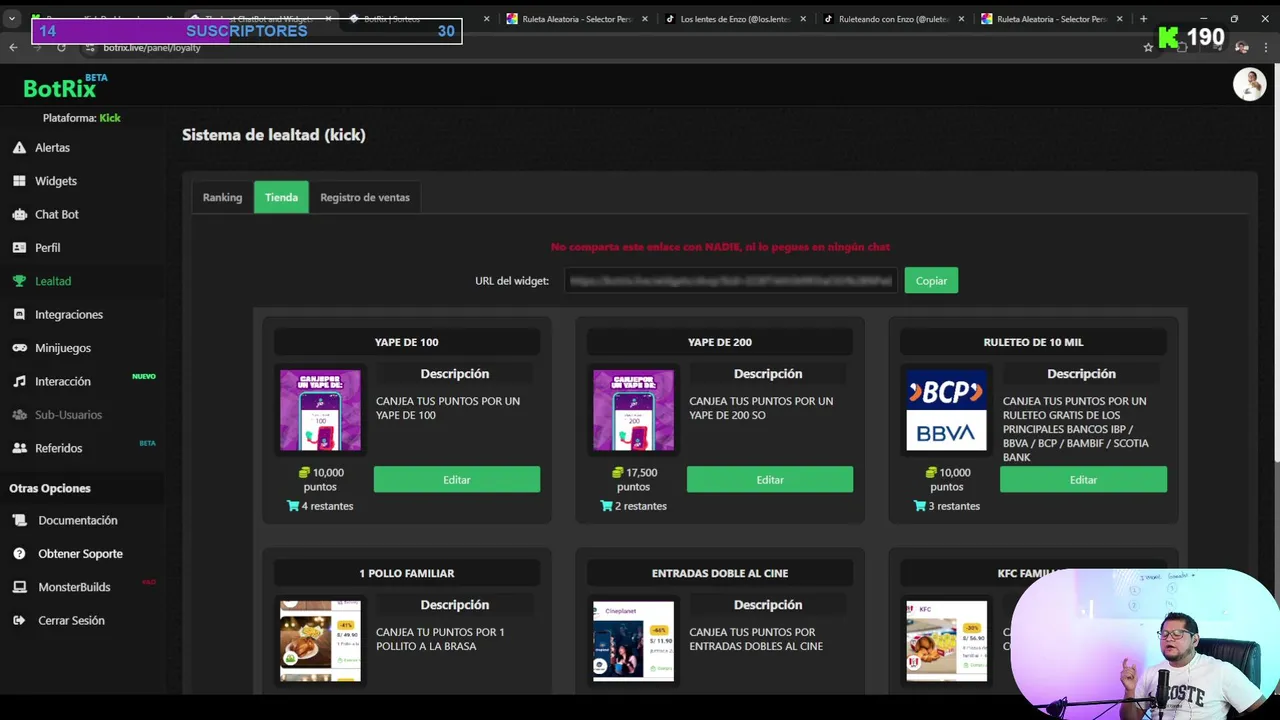Open the Perfil card icon
This screenshot has width=1280, height=720.
click(19, 247)
